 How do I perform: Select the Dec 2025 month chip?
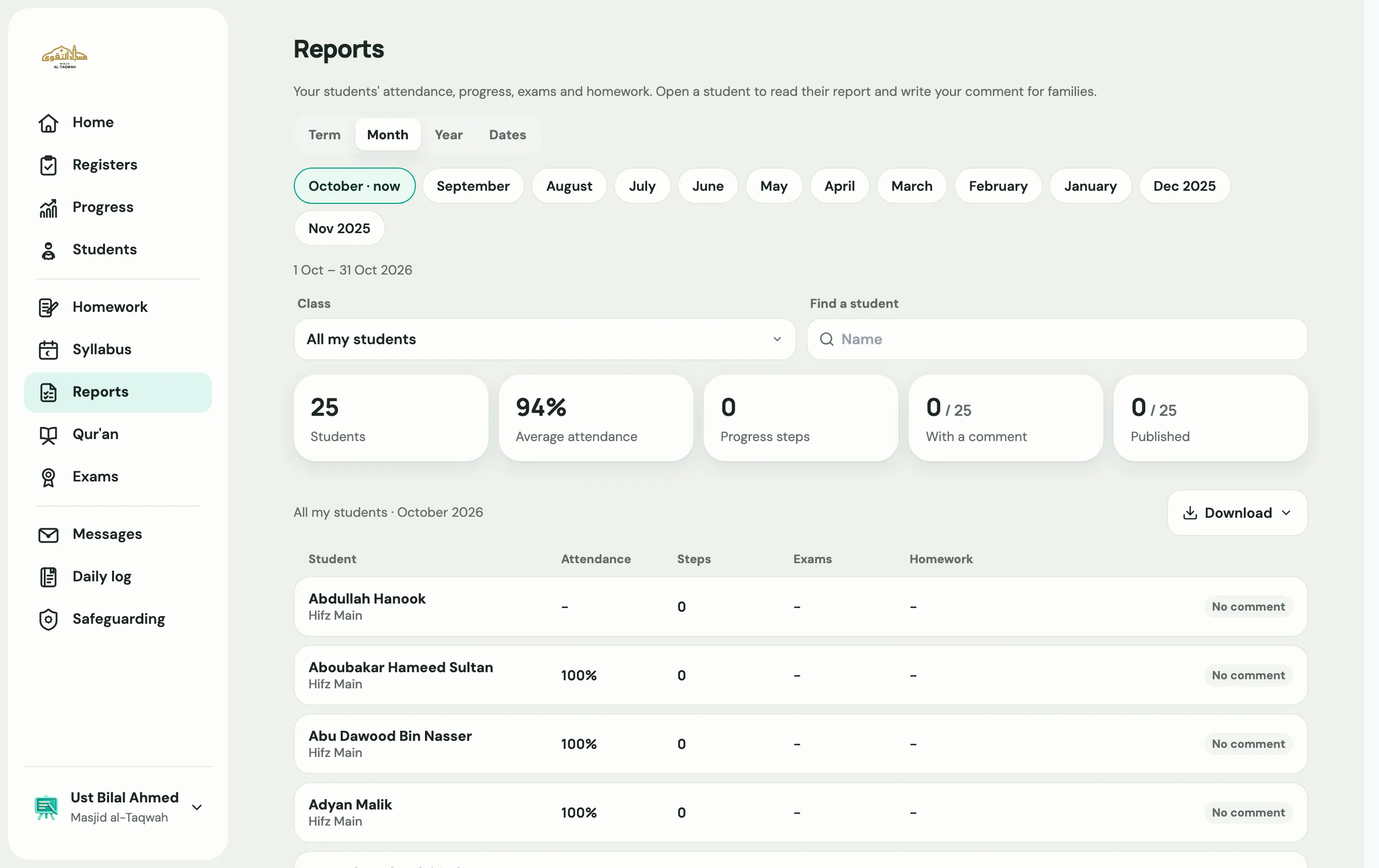[1184, 186]
